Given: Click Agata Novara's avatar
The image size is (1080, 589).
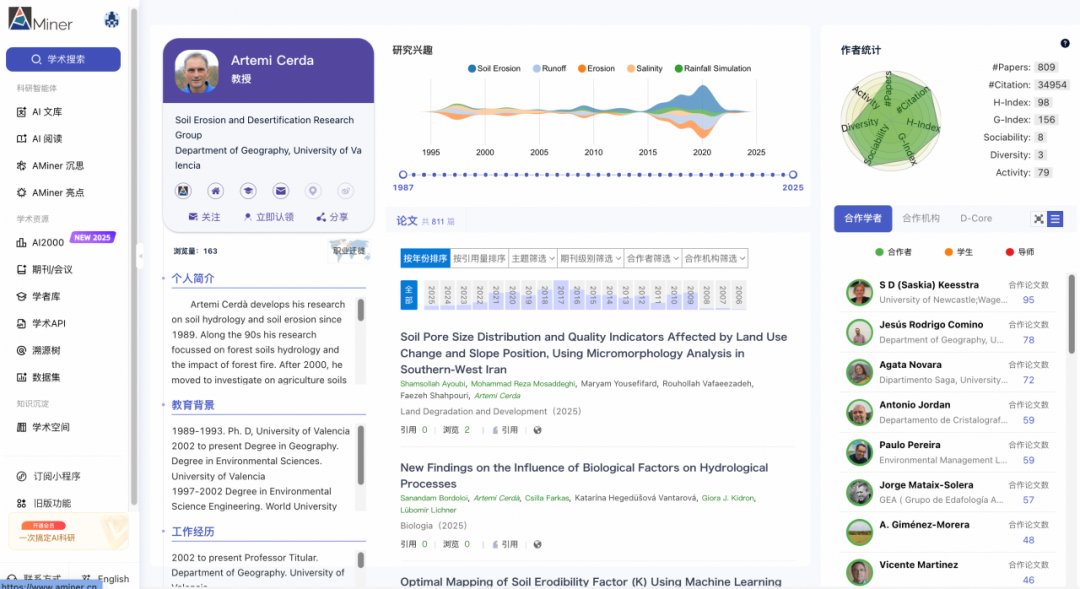Looking at the screenshot, I should [x=859, y=373].
